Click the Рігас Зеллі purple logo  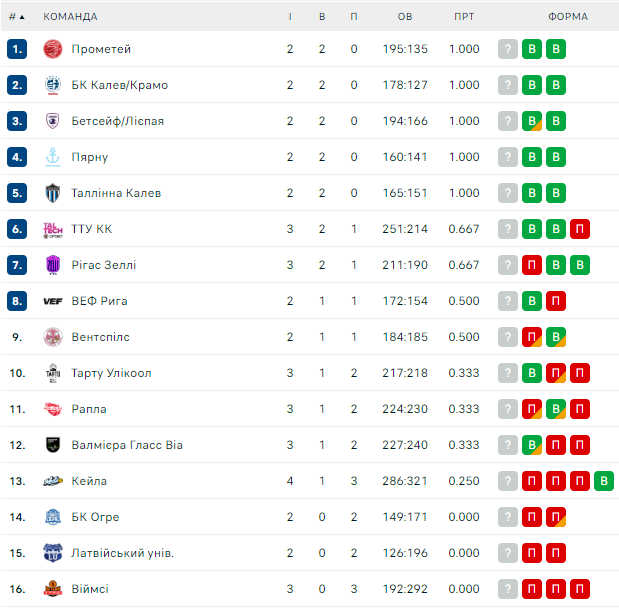coord(53,265)
